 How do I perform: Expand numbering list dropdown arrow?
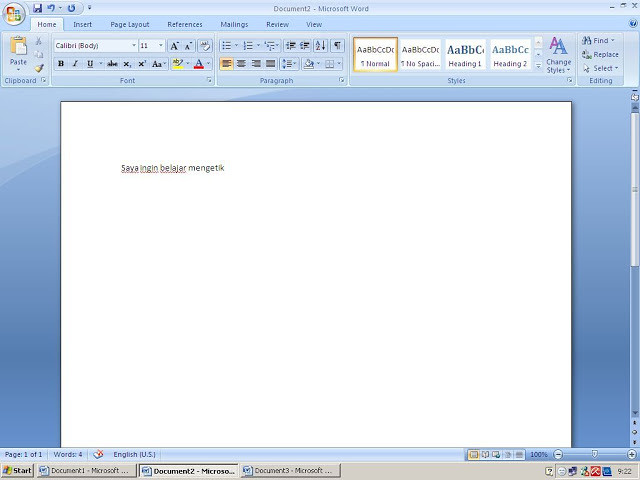258,45
